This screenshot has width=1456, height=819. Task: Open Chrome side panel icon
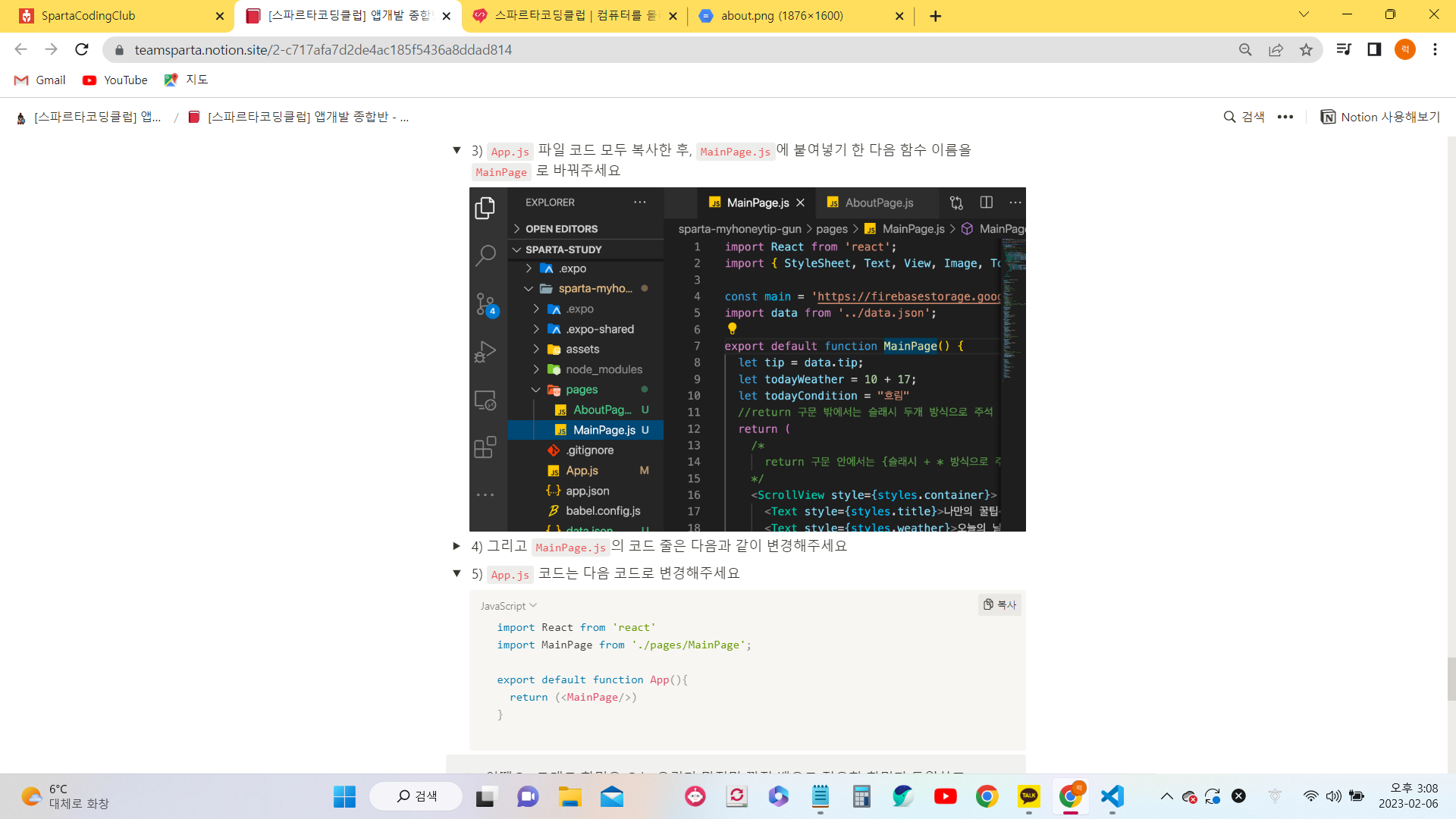(1374, 49)
